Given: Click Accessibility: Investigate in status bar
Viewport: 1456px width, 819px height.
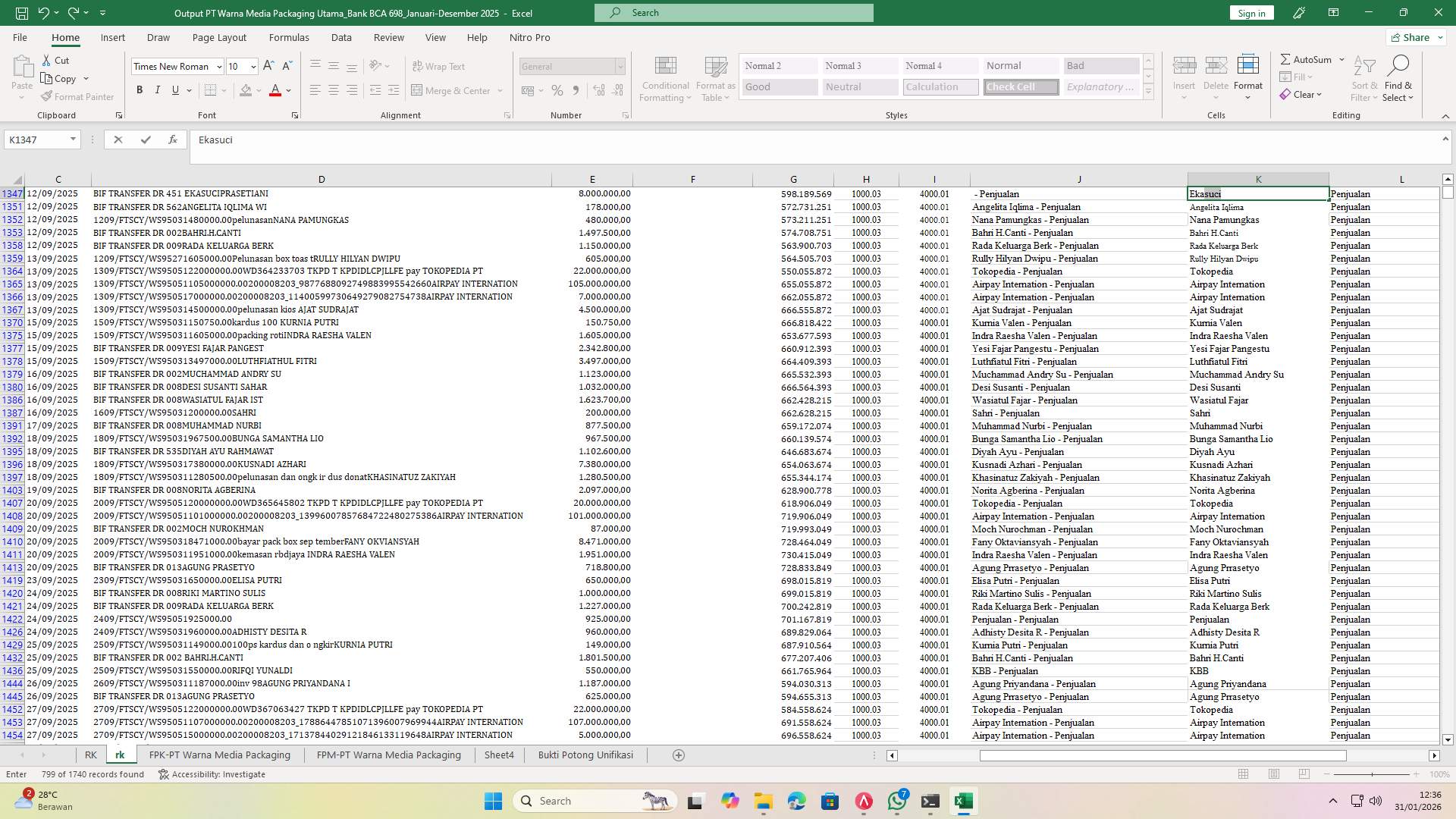Looking at the screenshot, I should pos(212,774).
